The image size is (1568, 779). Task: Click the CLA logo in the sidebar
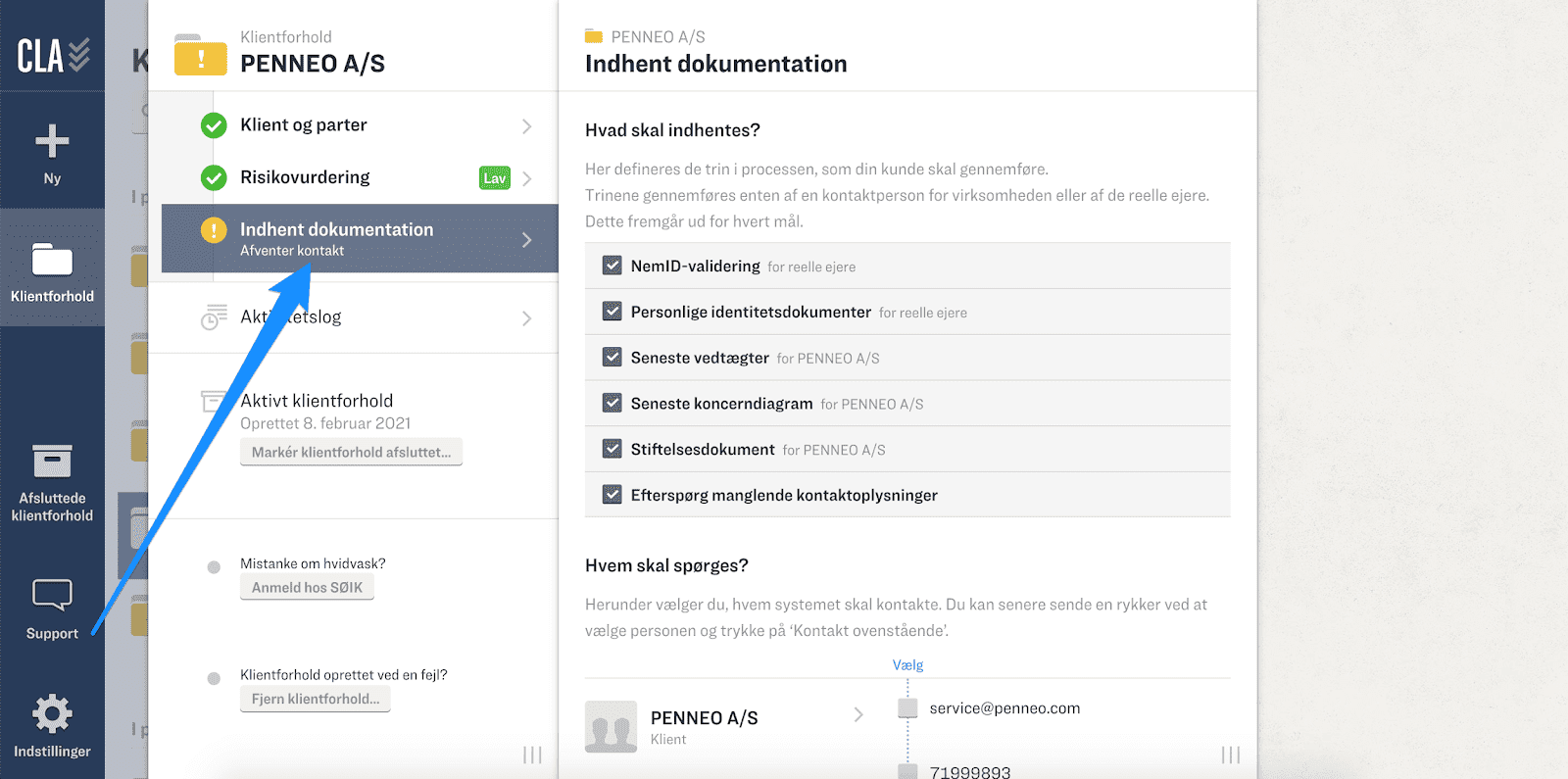[x=53, y=56]
